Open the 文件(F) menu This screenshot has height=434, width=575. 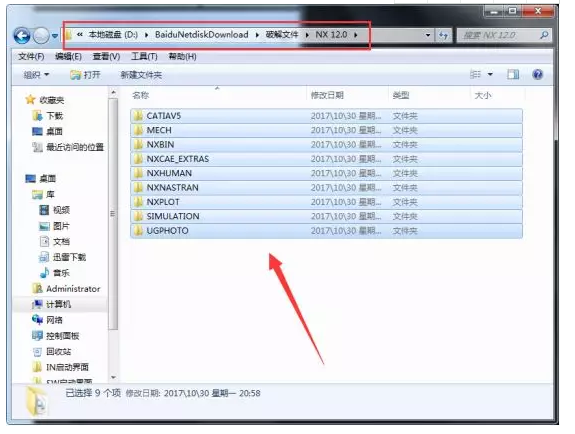[31, 56]
